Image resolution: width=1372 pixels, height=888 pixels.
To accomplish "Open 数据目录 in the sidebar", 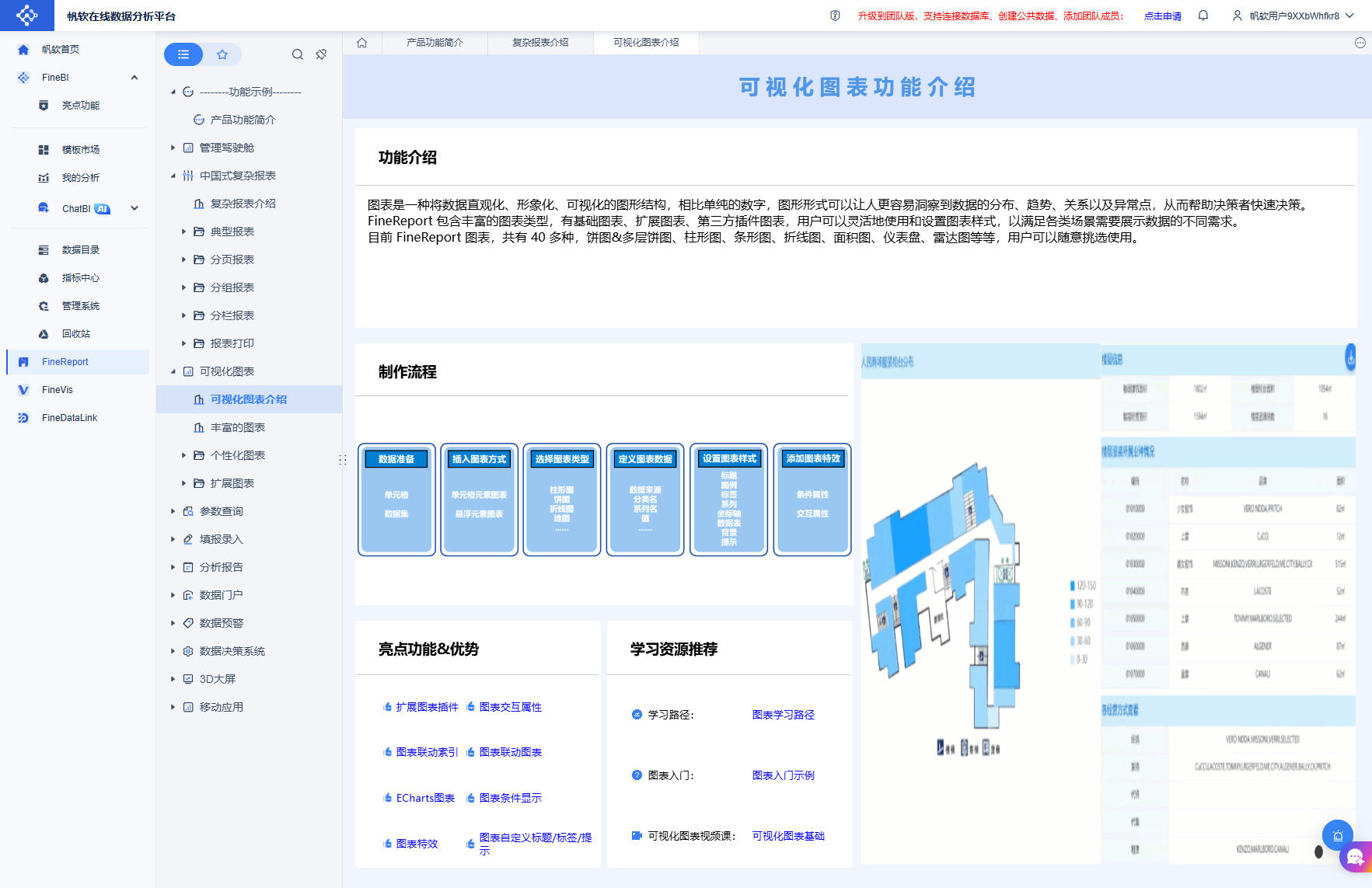I will 81,250.
